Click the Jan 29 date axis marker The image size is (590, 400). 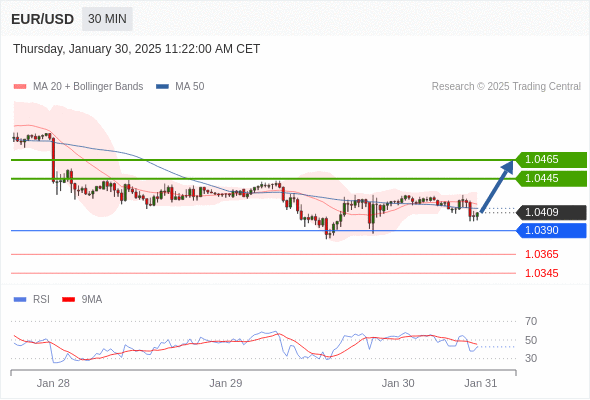226,383
